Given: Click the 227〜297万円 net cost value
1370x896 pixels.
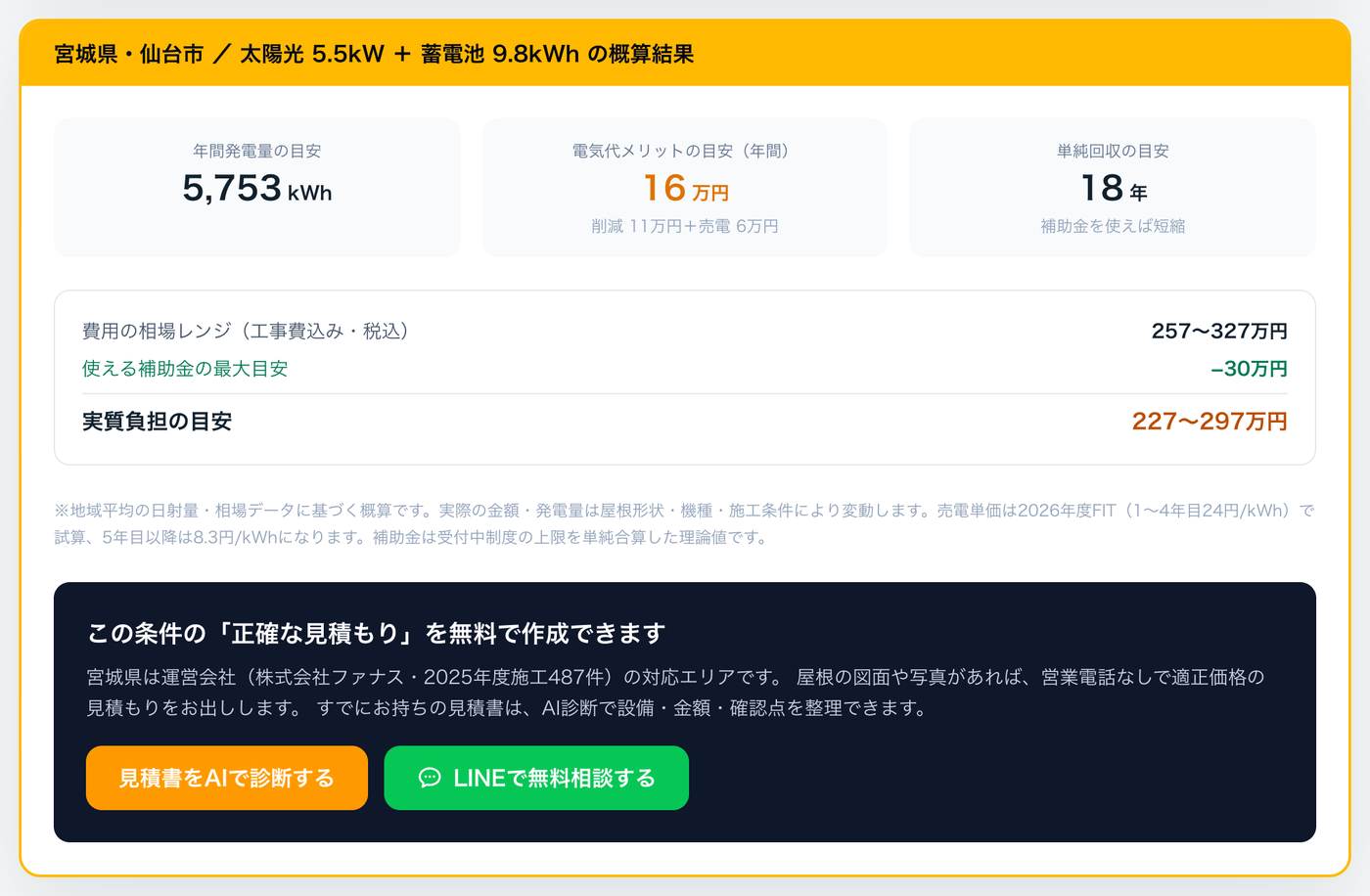Looking at the screenshot, I should tap(1210, 422).
